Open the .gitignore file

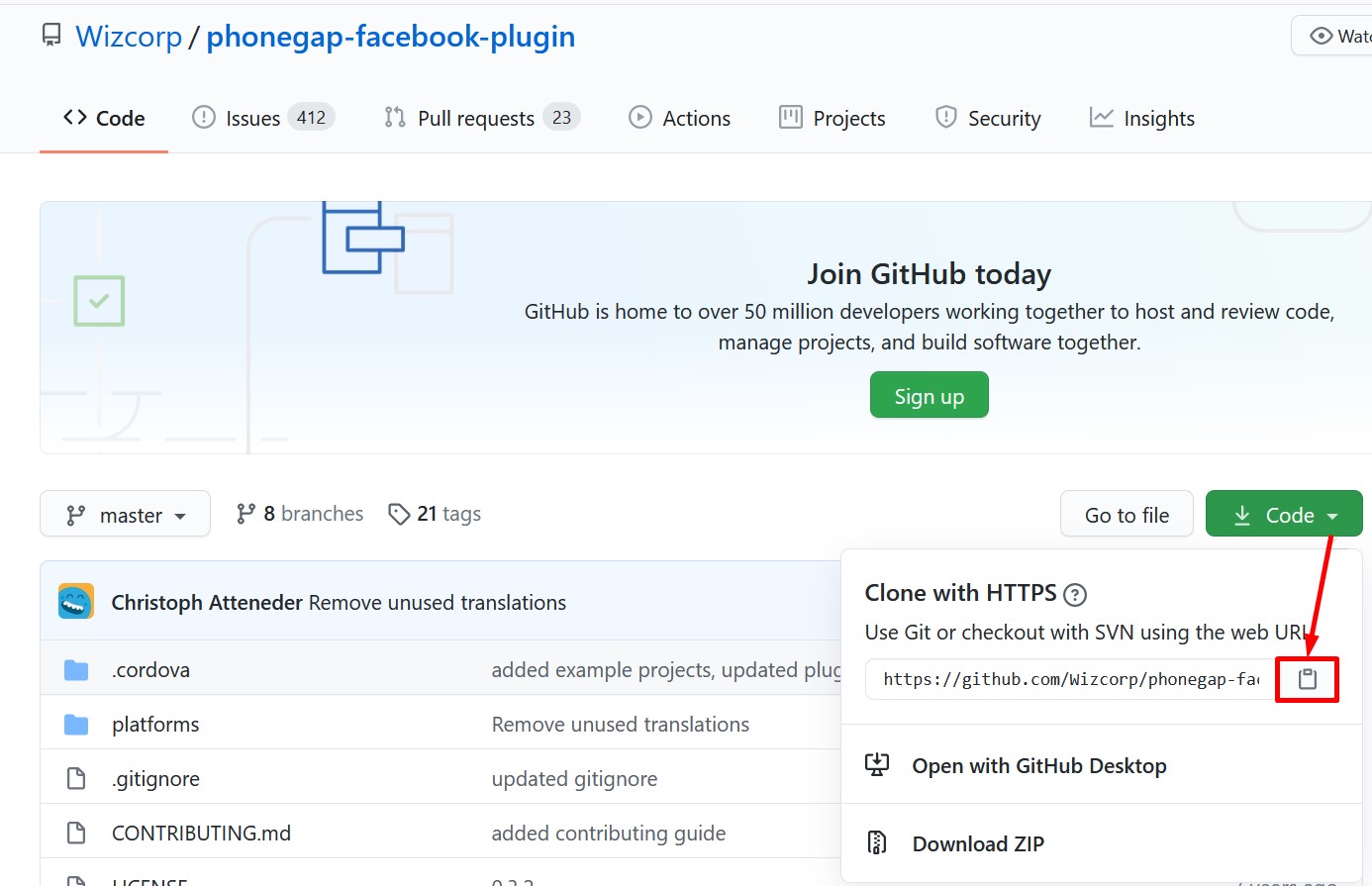[155, 779]
